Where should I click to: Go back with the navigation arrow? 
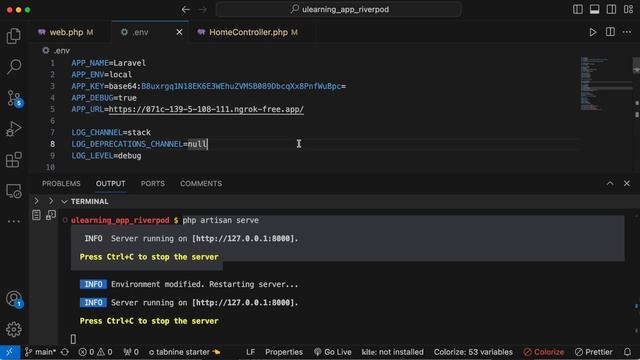(186, 9)
